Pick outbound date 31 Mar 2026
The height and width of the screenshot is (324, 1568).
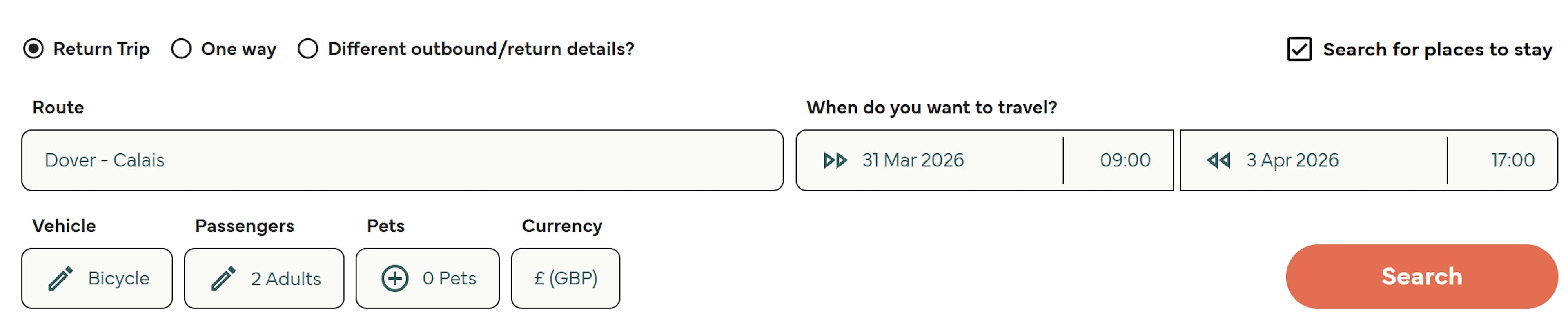pyautogui.click(x=913, y=160)
